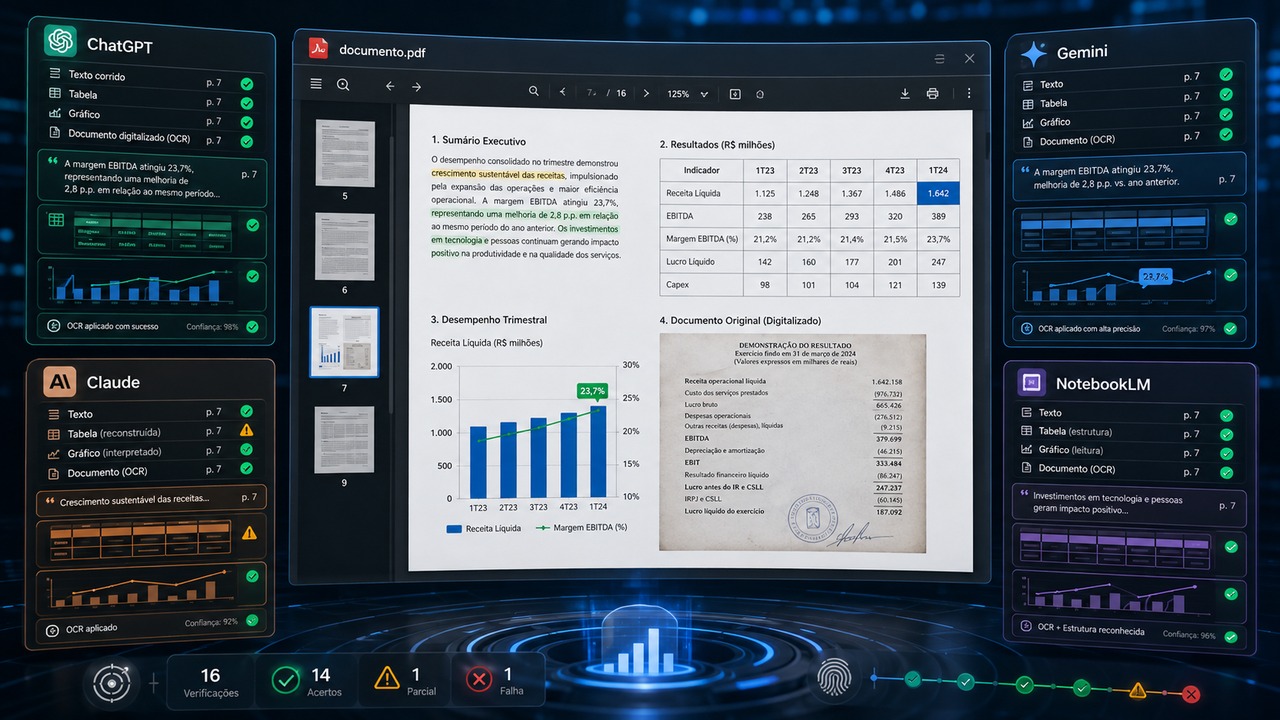The image size is (1280, 720).
Task: Download the PDF with the download icon
Action: [905, 93]
